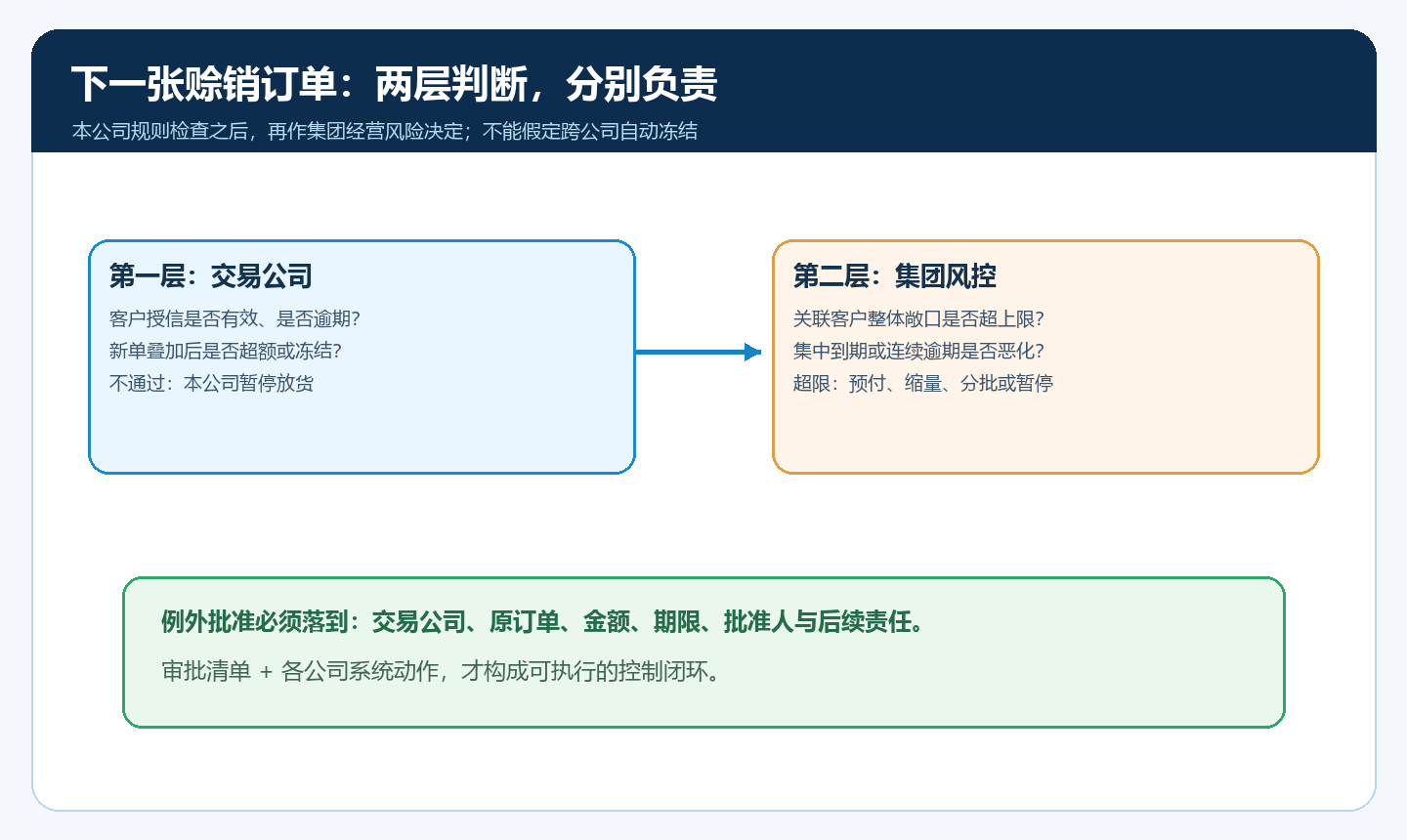Click the line 超限：预付、缩量、分批或暂停
The width and height of the screenshot is (1407, 840).
click(923, 383)
